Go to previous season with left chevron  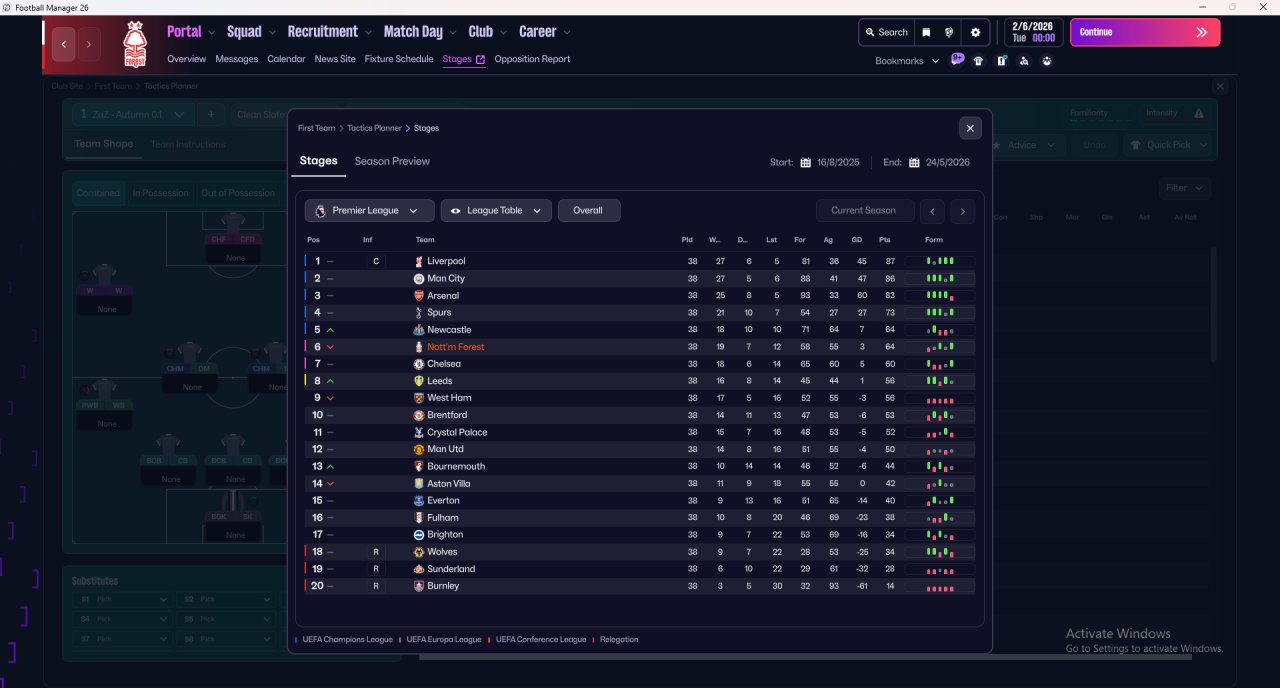932,211
